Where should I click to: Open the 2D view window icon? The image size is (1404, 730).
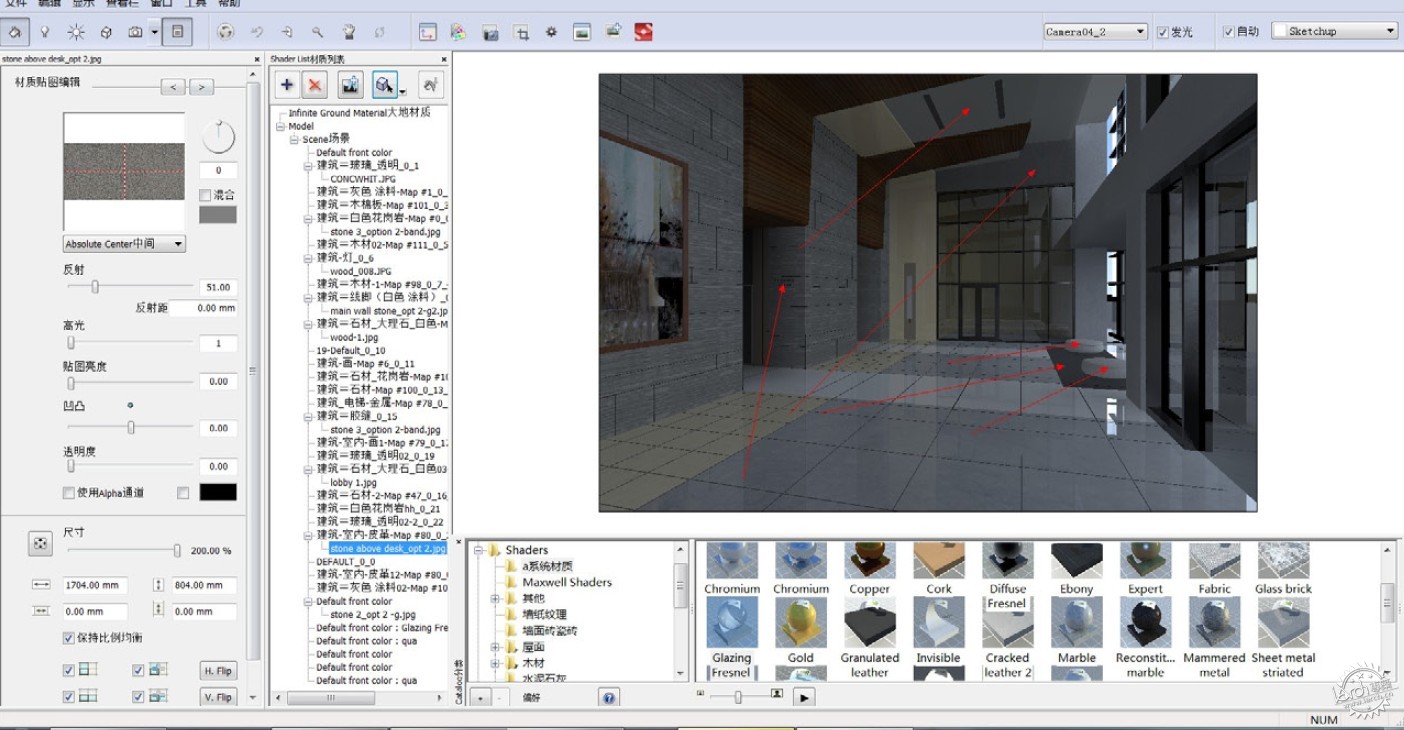(428, 32)
